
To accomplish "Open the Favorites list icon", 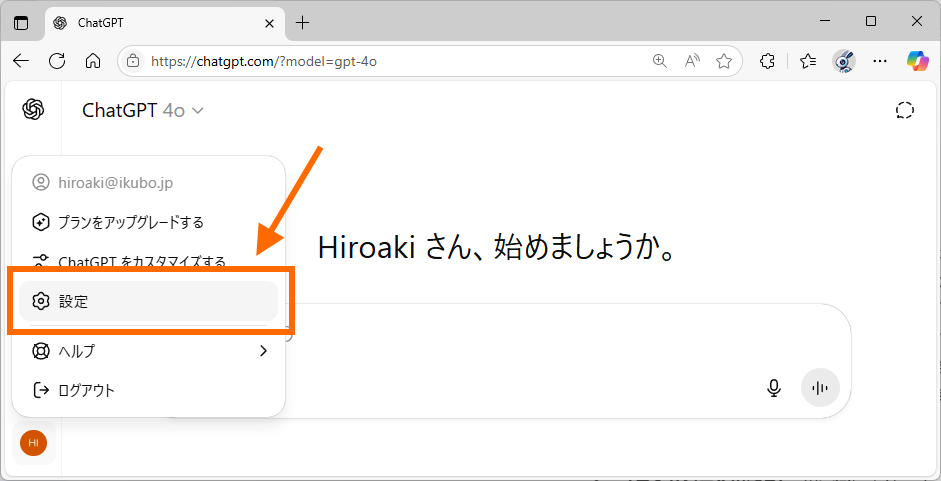I will coord(808,61).
